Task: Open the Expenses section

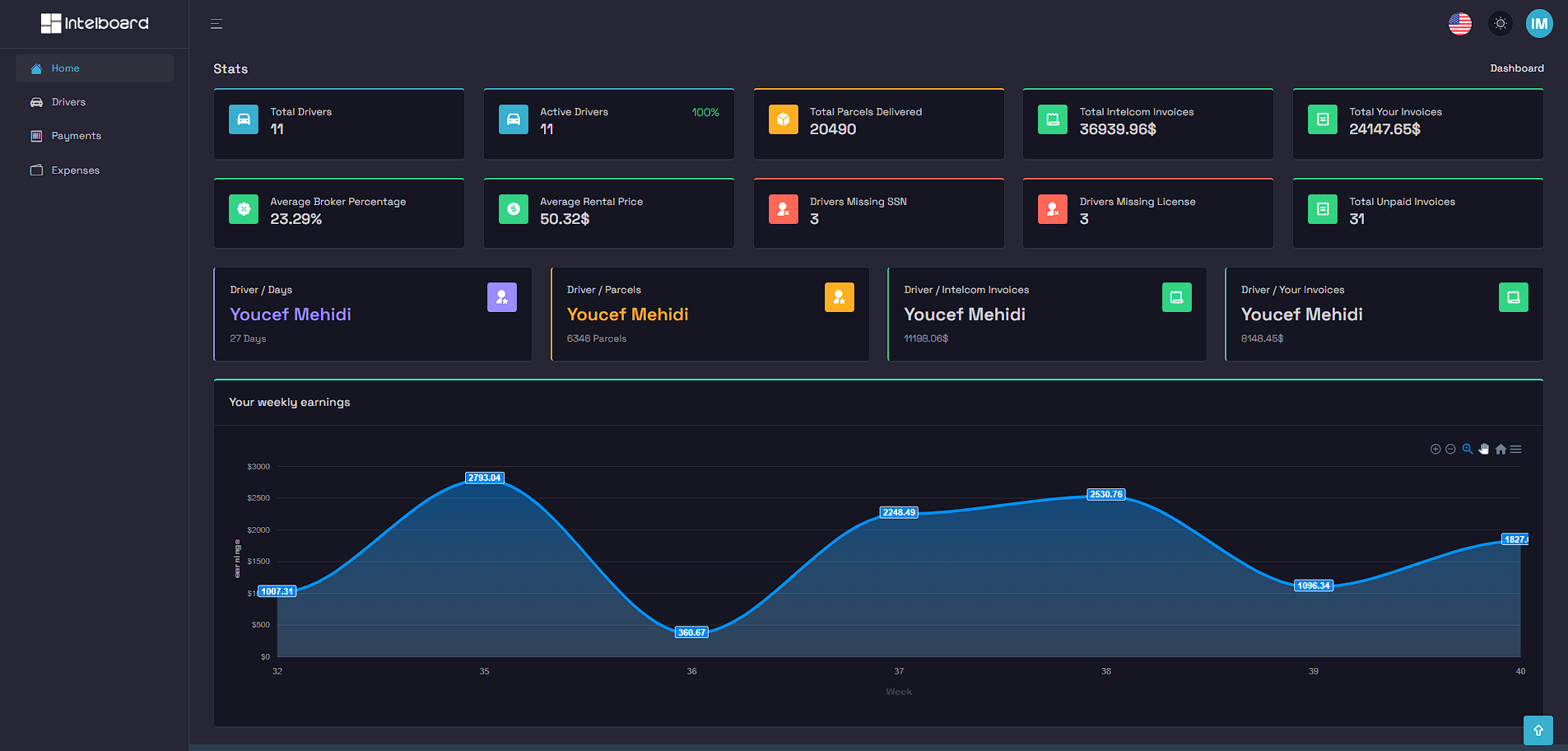Action: click(x=75, y=170)
